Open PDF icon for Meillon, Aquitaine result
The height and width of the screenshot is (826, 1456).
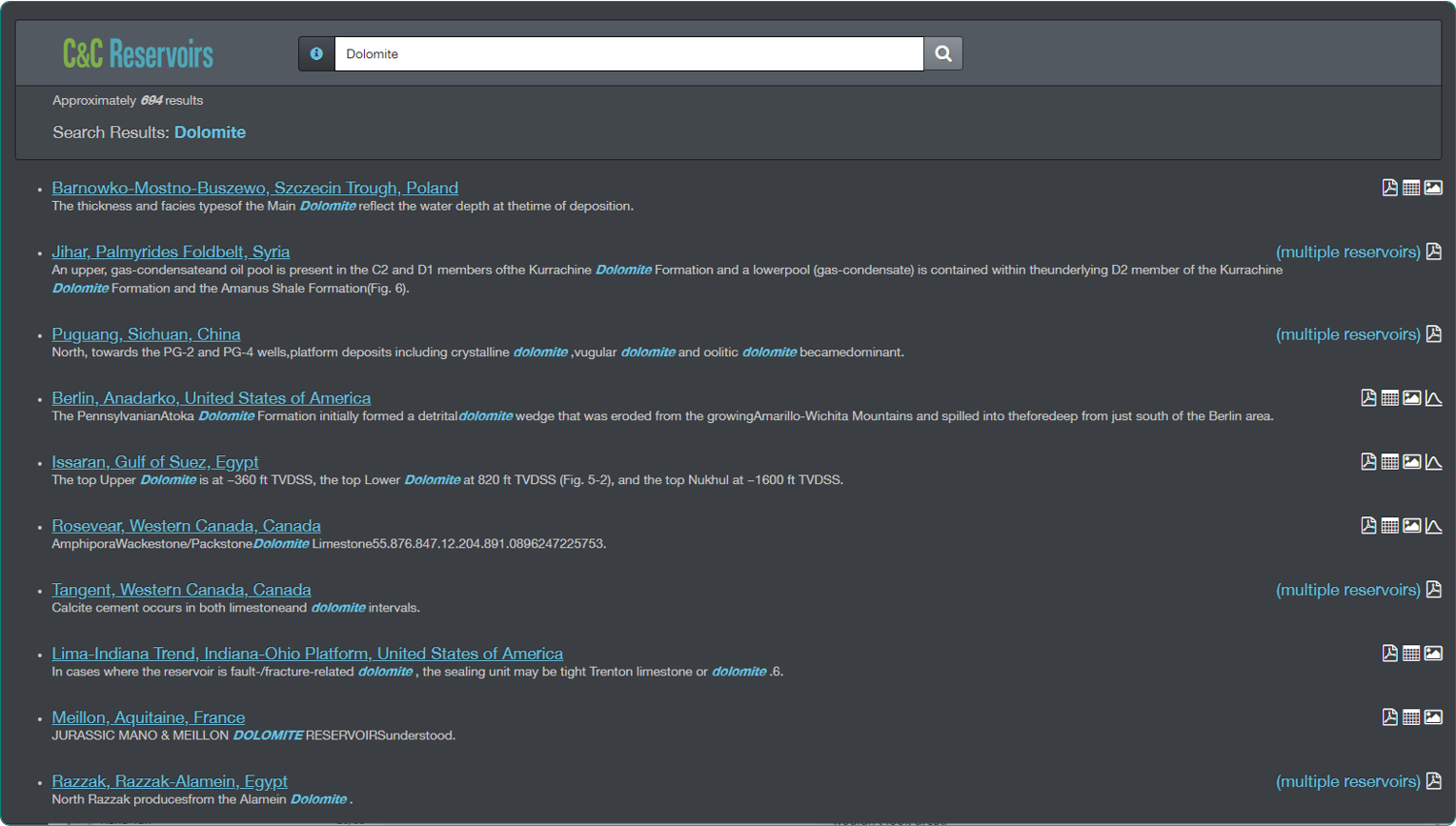(1389, 717)
